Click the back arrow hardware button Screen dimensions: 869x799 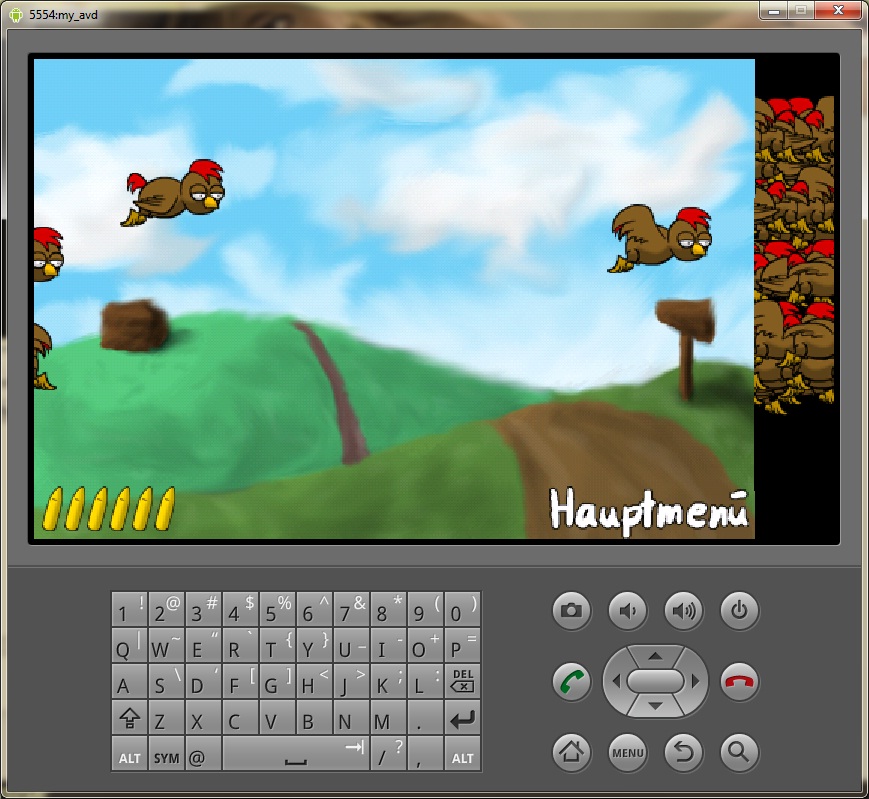(683, 752)
